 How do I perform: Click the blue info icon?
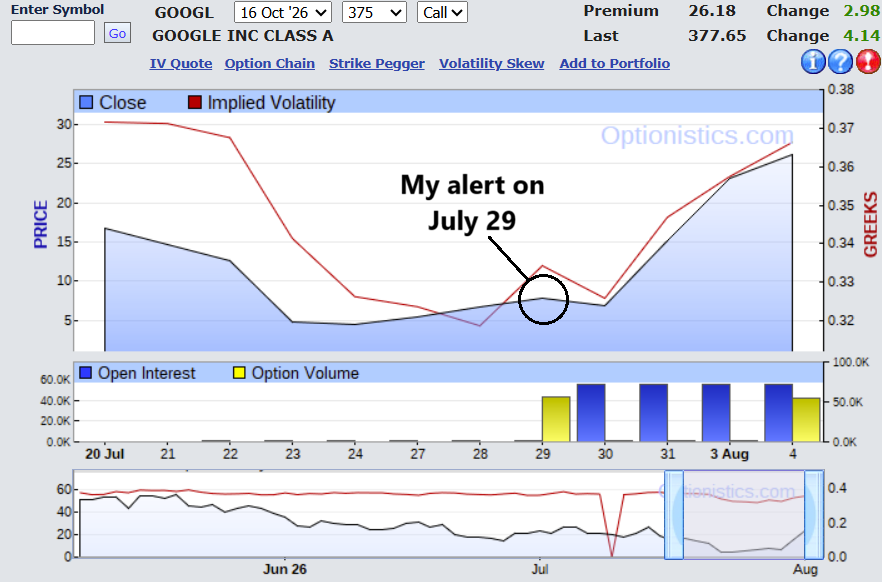(x=813, y=62)
